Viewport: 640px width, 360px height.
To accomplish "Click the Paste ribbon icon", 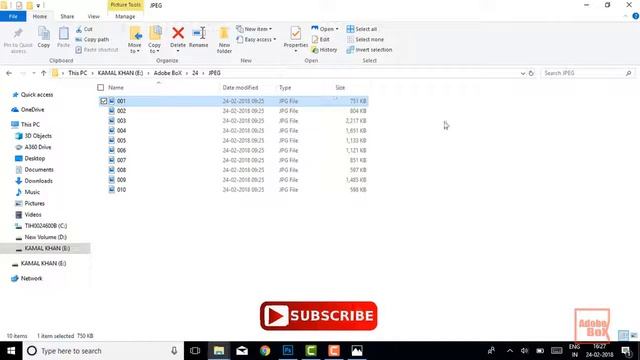I will (x=63, y=33).
